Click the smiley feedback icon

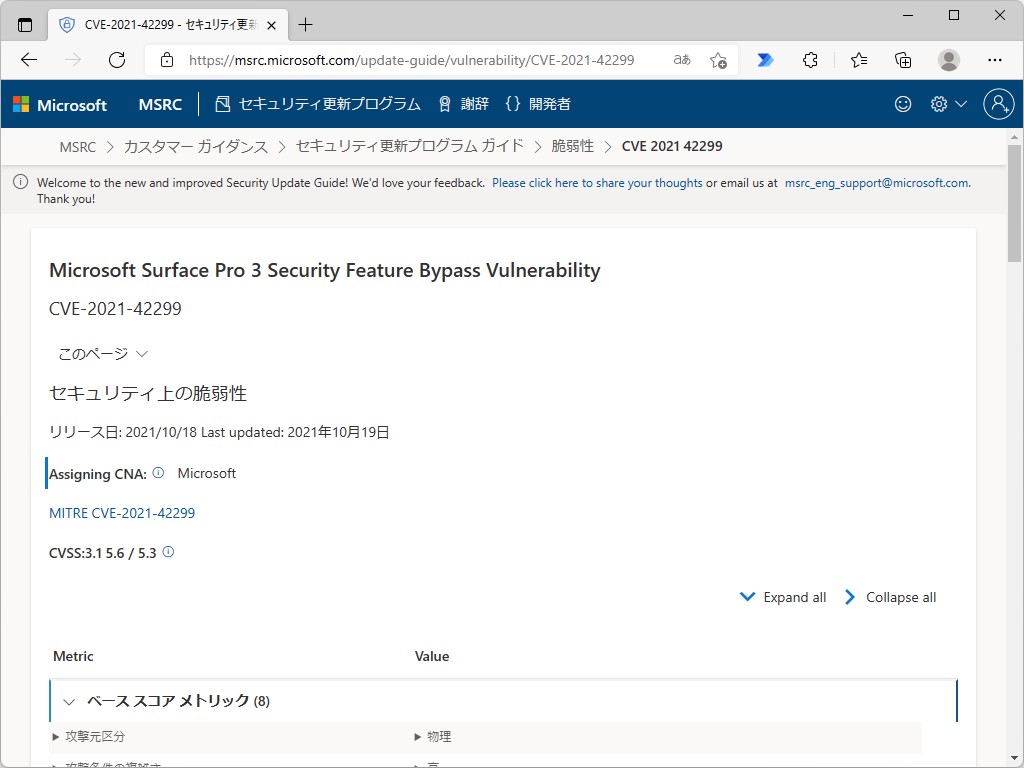click(x=903, y=104)
